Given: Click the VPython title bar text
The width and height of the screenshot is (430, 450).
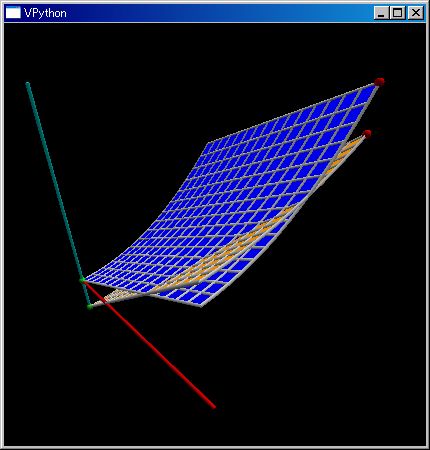Looking at the screenshot, I should pyautogui.click(x=45, y=13).
